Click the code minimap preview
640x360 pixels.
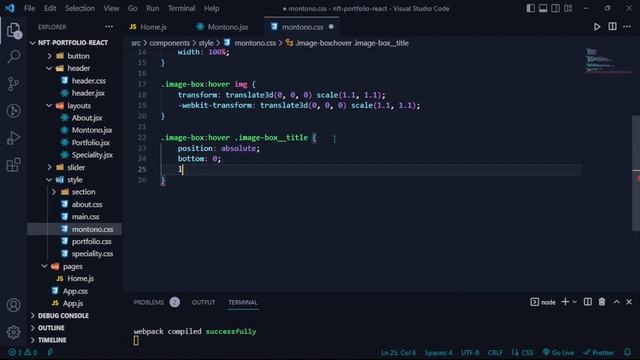[607, 60]
